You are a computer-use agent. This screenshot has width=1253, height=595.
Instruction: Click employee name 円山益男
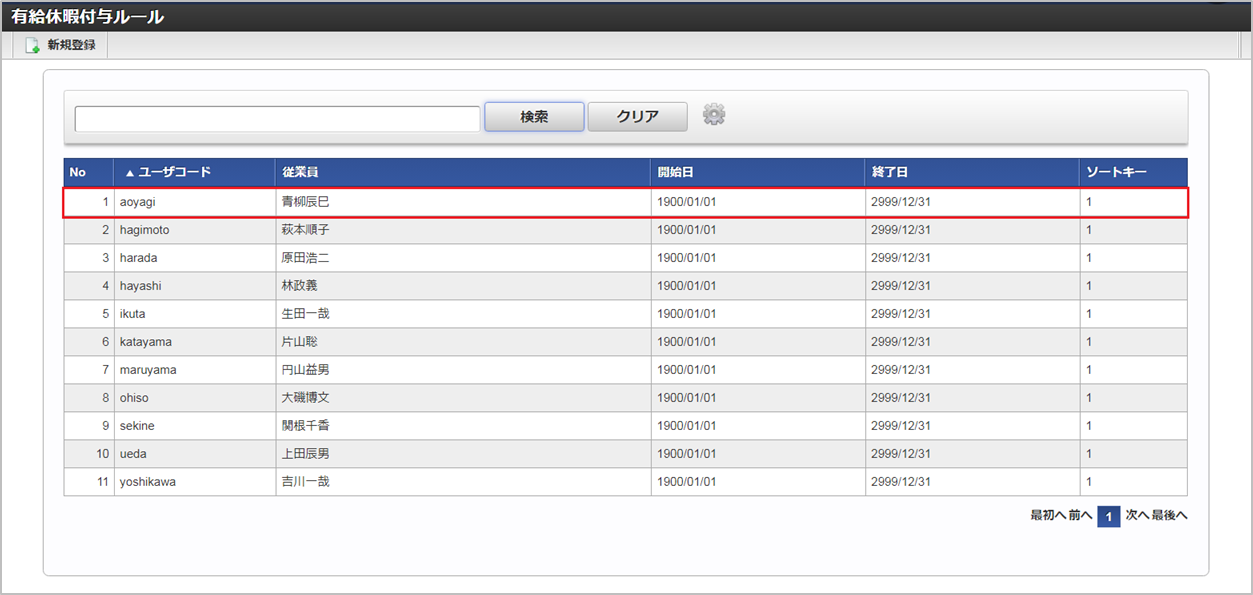pyautogui.click(x=306, y=370)
